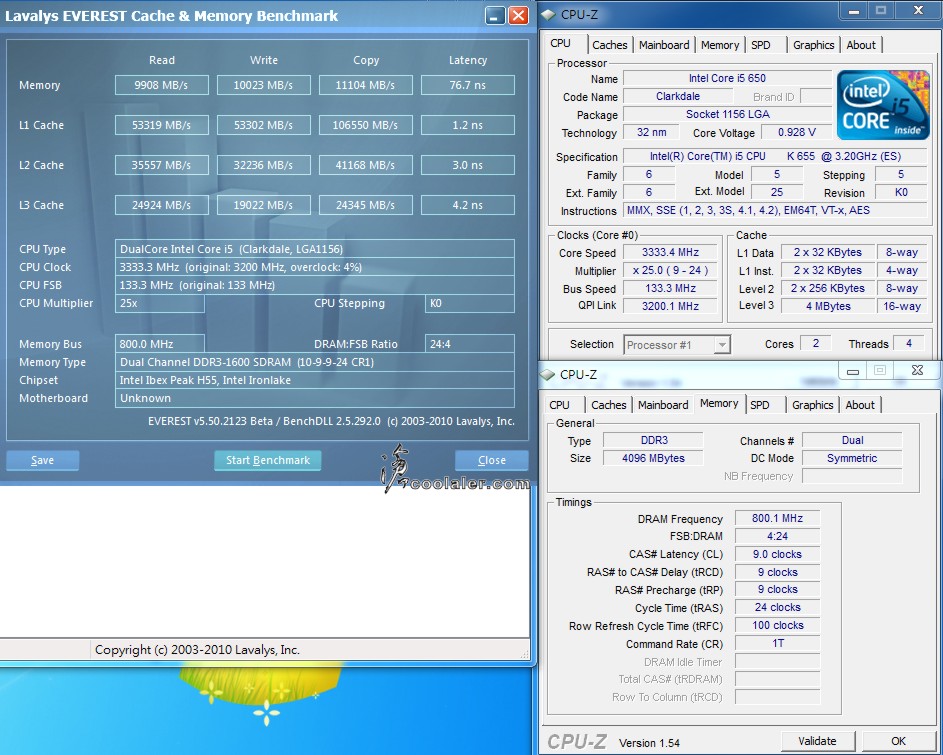The image size is (943, 755).
Task: Click the Code Name value Clarkdale in CPU-Z
Action: tap(678, 96)
